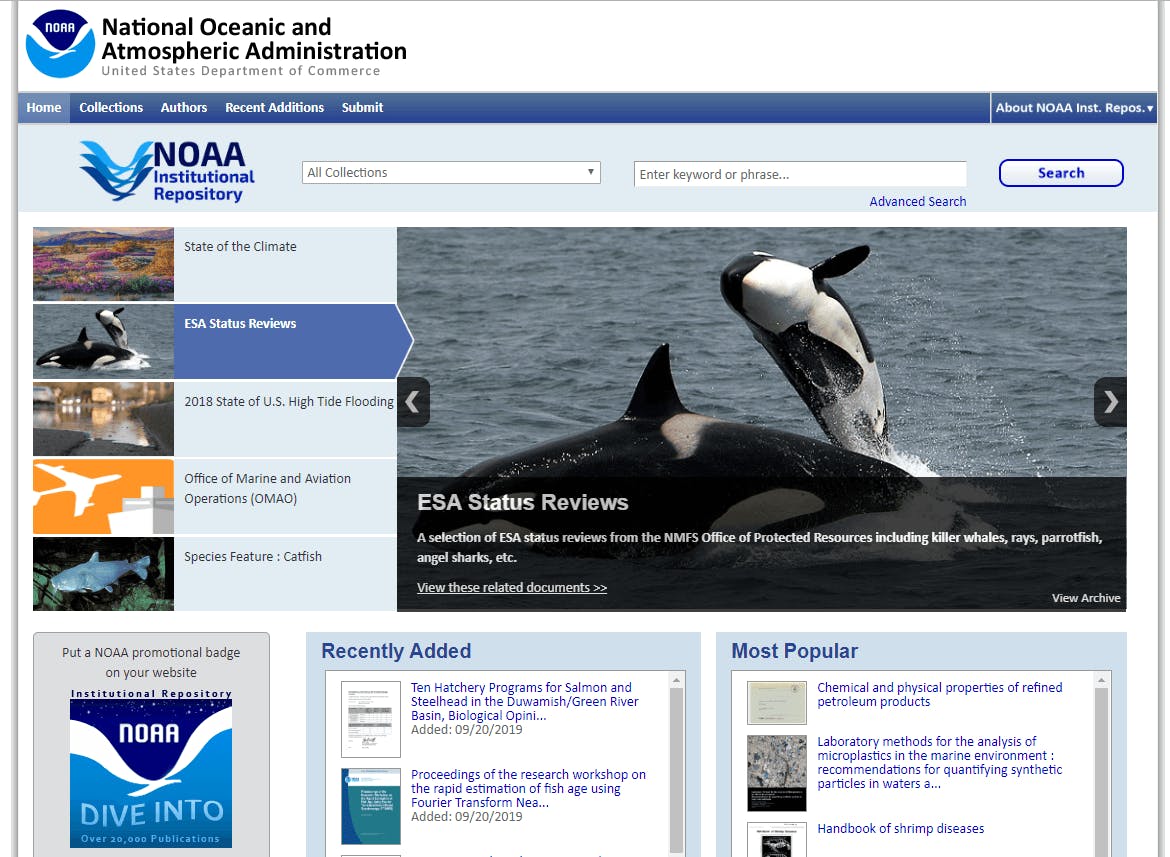This screenshot has height=857, width=1170.
Task: Advance to next carousel slide arrow
Action: coord(1110,402)
